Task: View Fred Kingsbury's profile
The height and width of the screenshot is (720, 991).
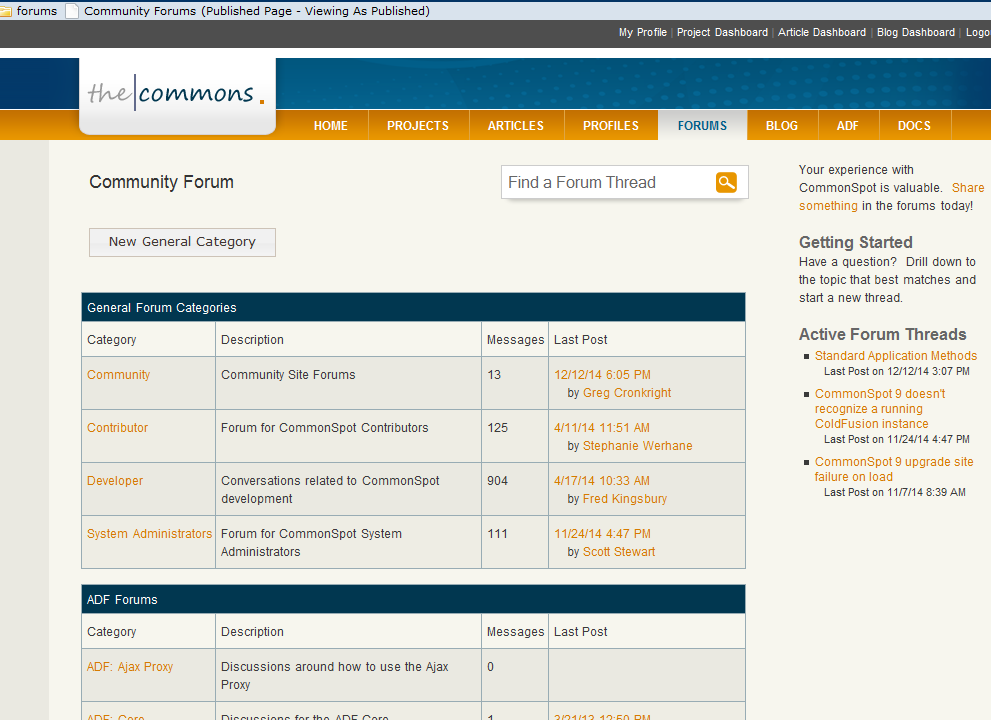Action: coord(624,499)
